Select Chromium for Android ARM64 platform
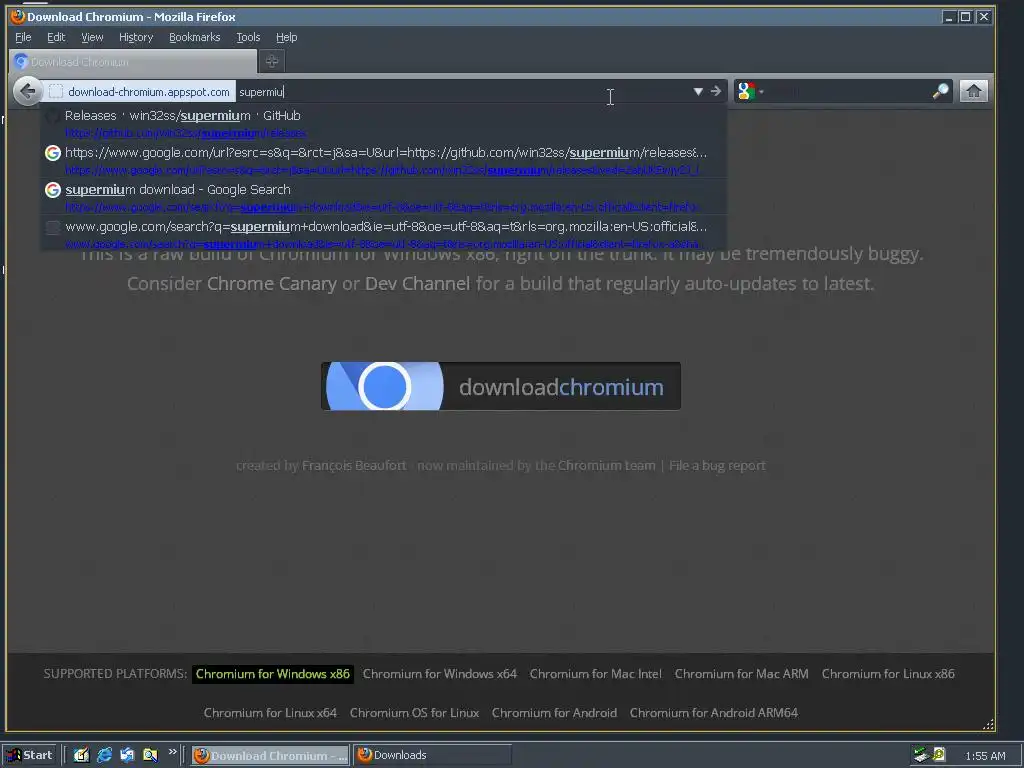Screen dimensions: 1024x768 click(x=714, y=713)
